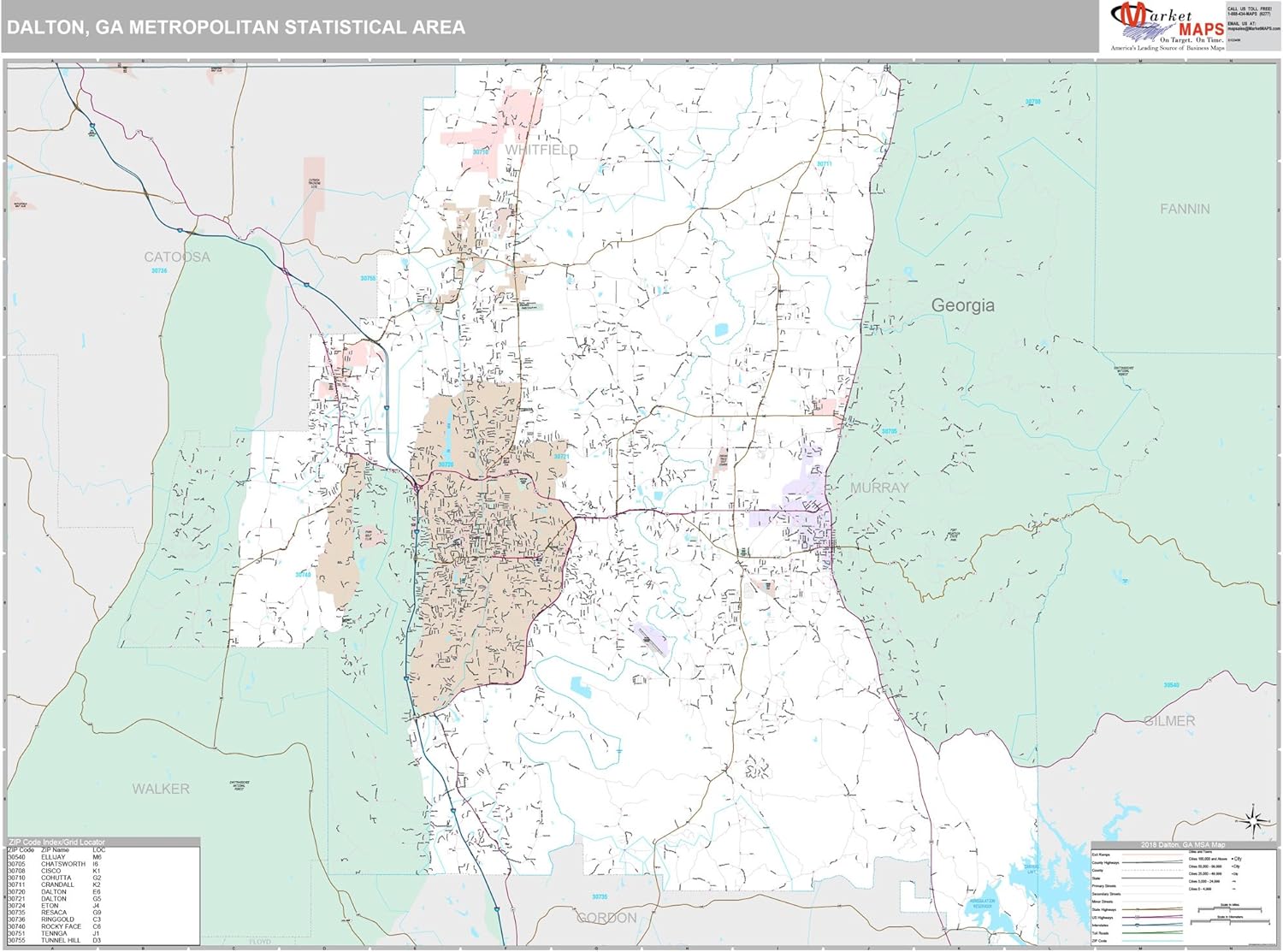Screen dimensions: 1283x952
Task: Click the MURRAY county label
Action: click(x=879, y=488)
